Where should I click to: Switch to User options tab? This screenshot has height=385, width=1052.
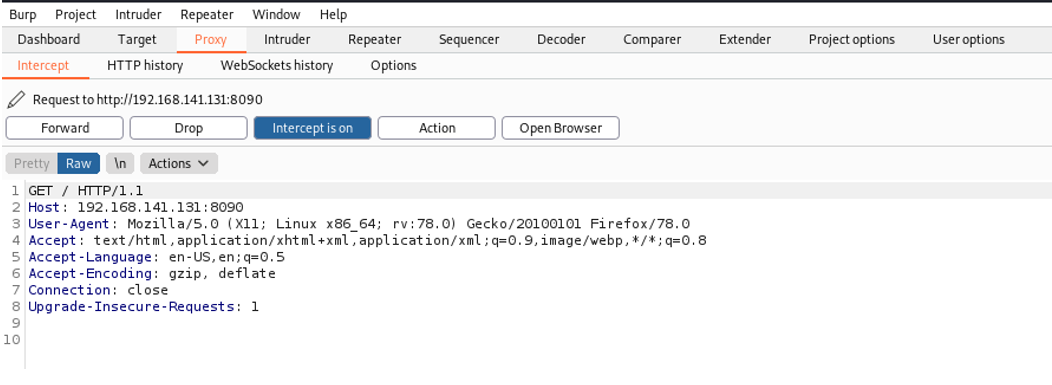[968, 40]
